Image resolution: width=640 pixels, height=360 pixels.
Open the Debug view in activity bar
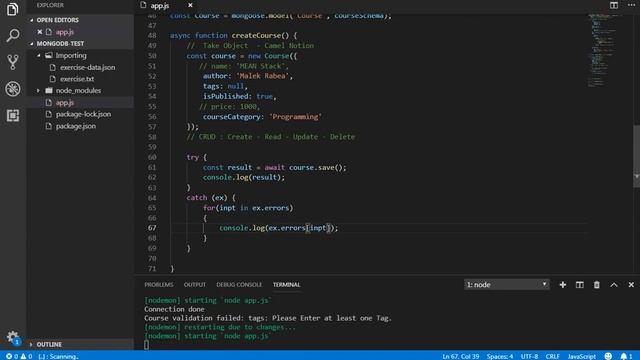point(13,89)
